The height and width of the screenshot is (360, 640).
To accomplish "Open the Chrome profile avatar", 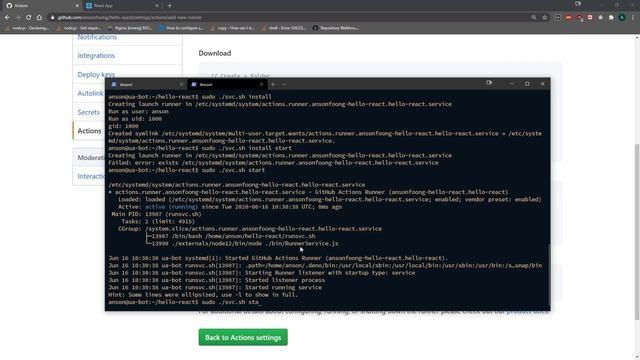I will [622, 18].
